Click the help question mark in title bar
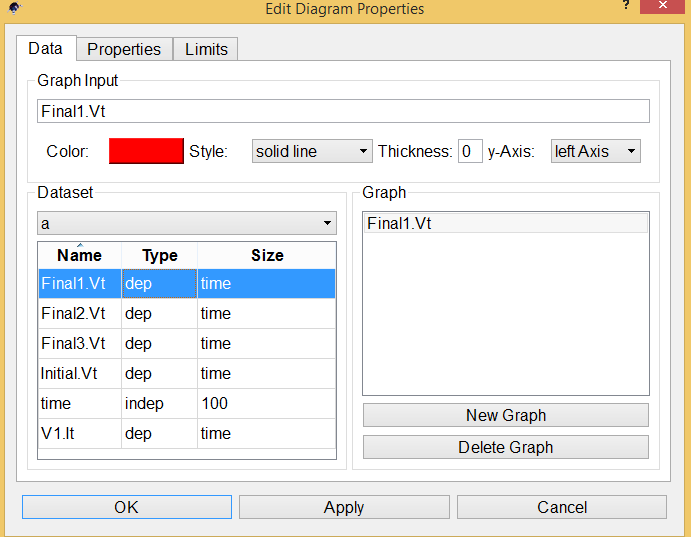691x537 pixels. tap(626, 5)
